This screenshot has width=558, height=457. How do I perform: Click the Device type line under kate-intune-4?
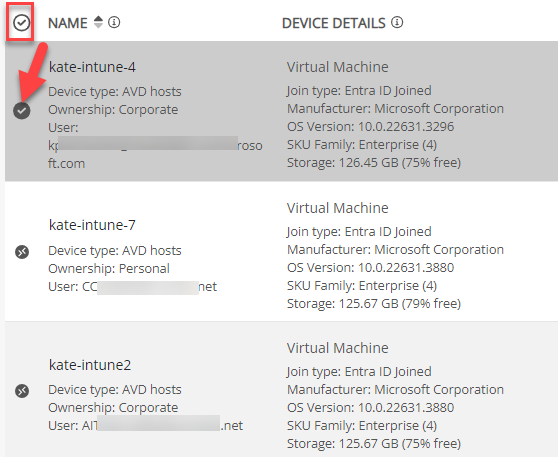click(115, 91)
